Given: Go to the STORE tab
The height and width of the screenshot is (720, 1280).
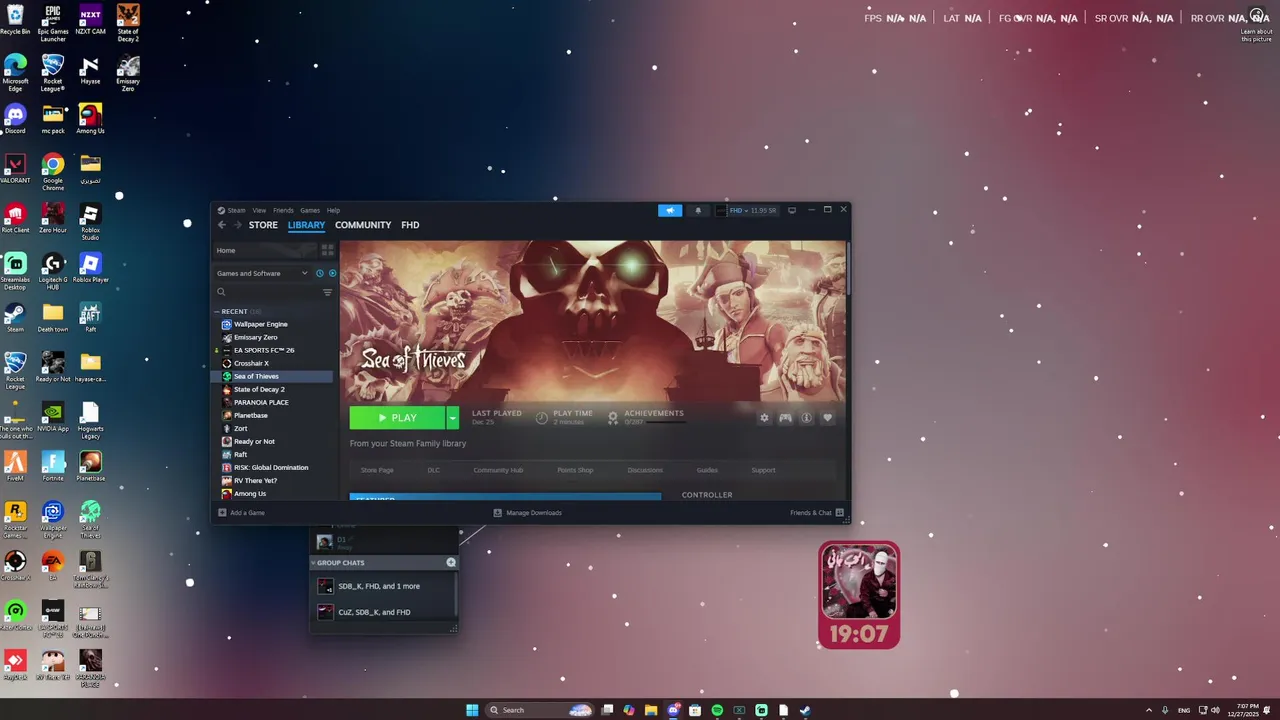Looking at the screenshot, I should (x=263, y=225).
